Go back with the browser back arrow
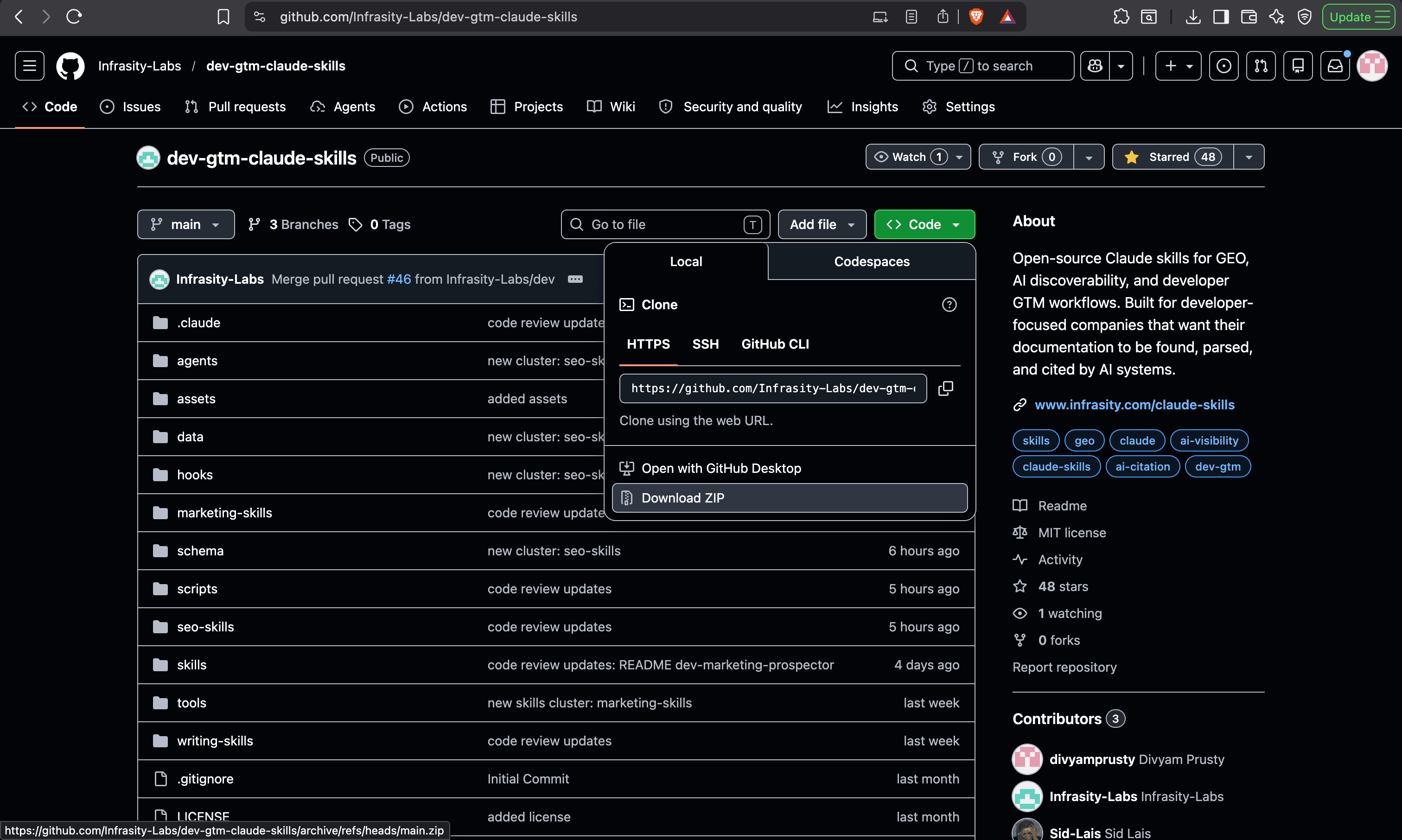The width and height of the screenshot is (1402, 840). pyautogui.click(x=19, y=17)
